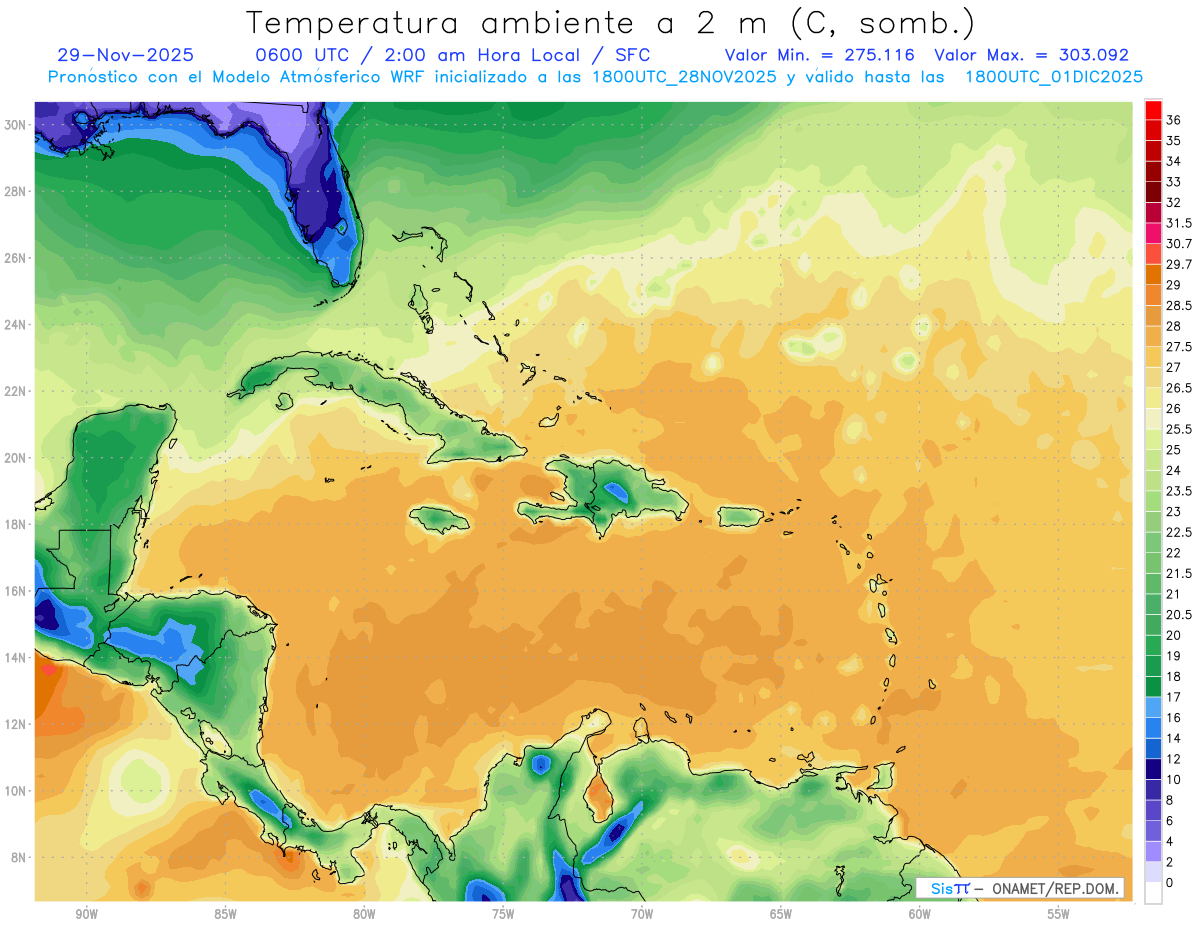Click legend value "29.7" on the color bar
Screen dimensions: 1200x927
(x=1179, y=264)
